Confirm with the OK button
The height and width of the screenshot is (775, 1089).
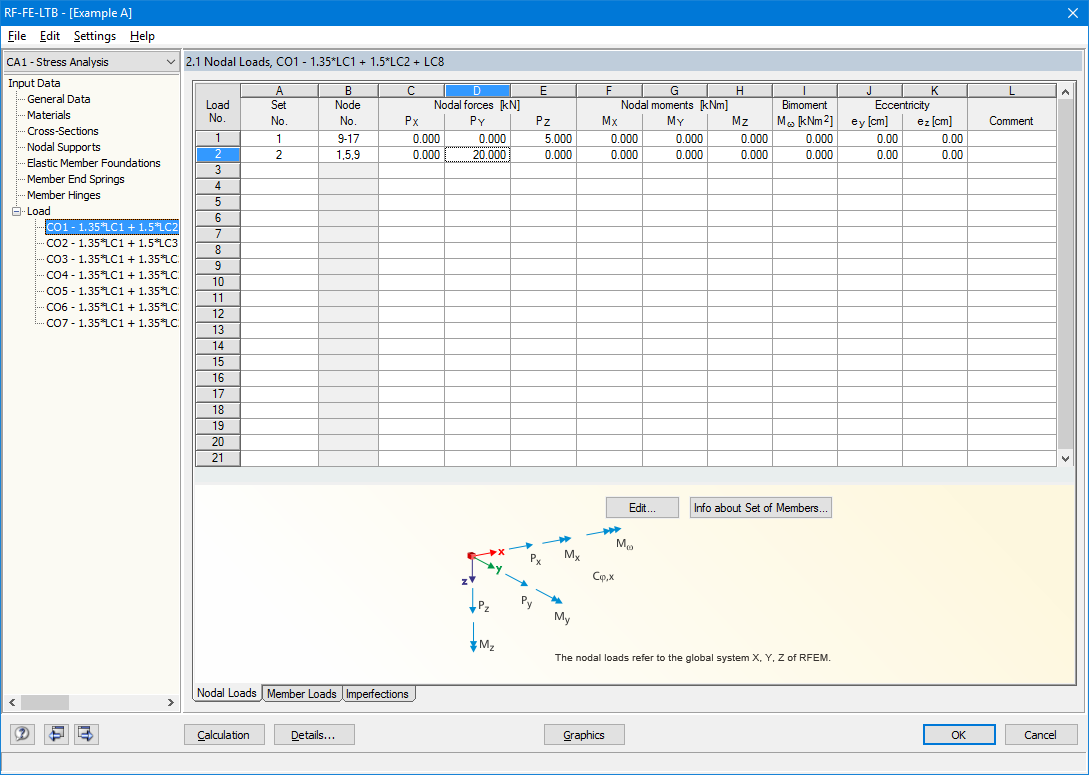[x=958, y=735]
